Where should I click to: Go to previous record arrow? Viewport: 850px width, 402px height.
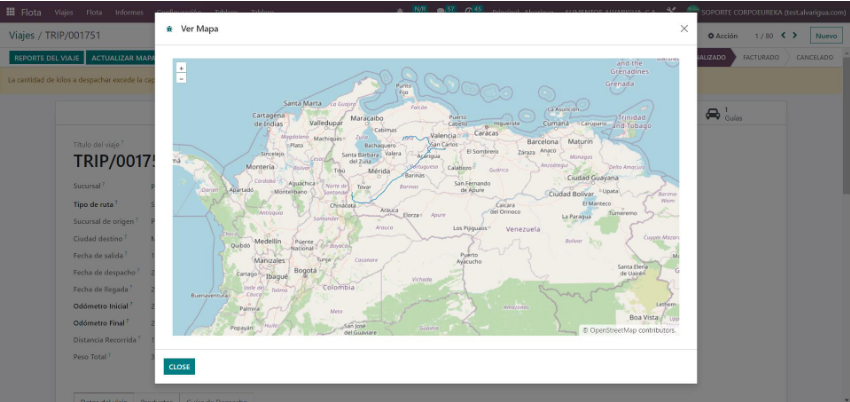[x=784, y=36]
